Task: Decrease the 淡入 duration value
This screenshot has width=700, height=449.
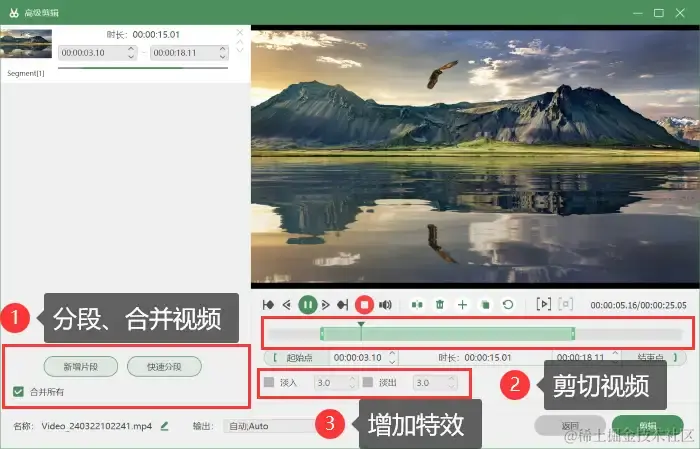Action: coord(352,386)
